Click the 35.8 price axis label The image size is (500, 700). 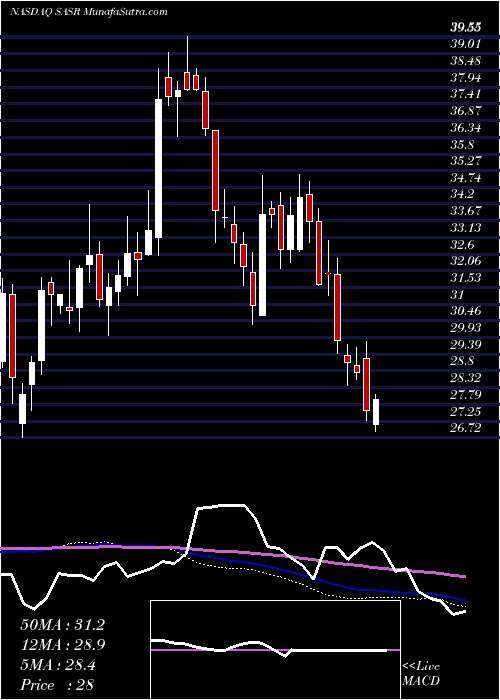462,144
